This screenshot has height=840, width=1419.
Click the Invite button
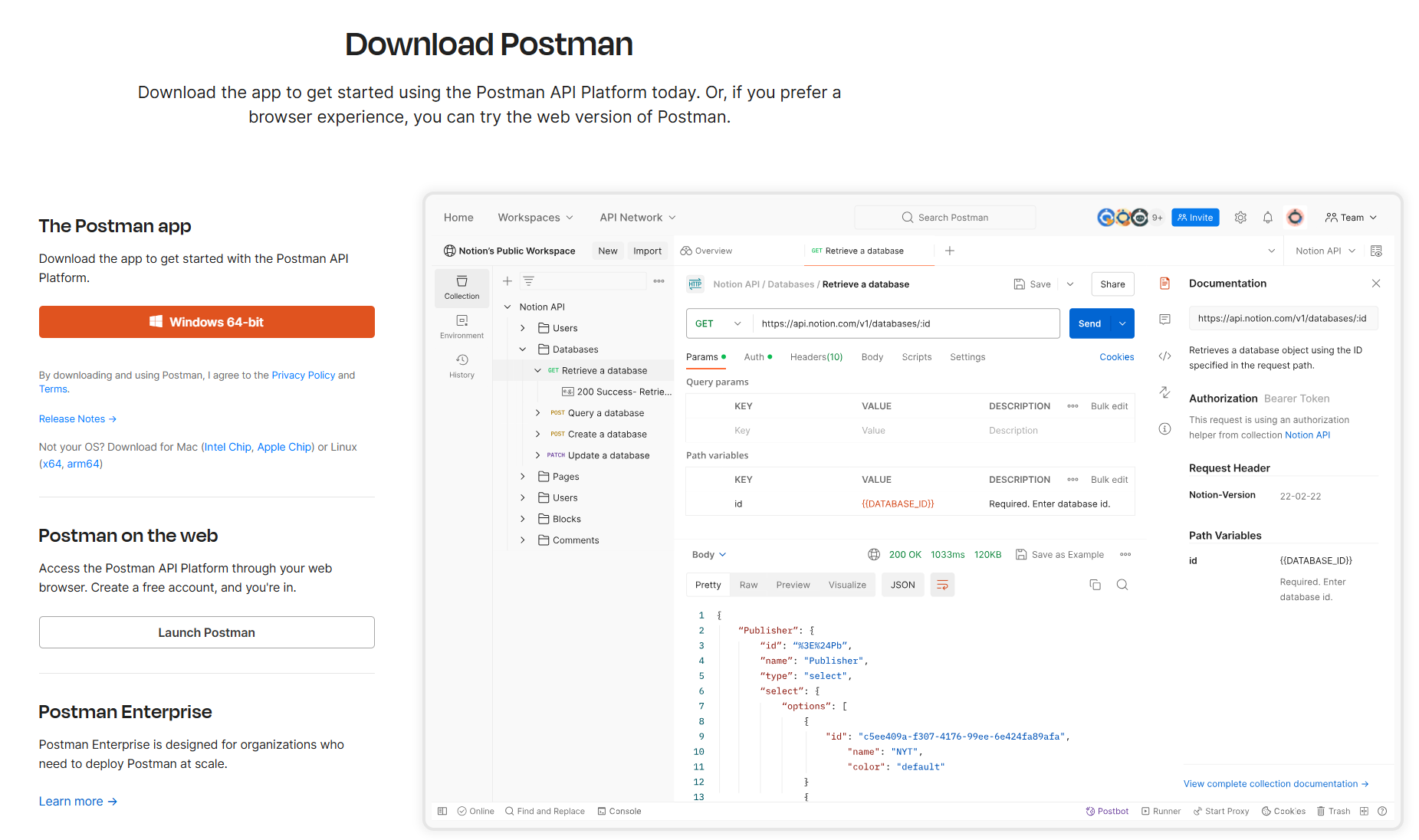point(1194,218)
